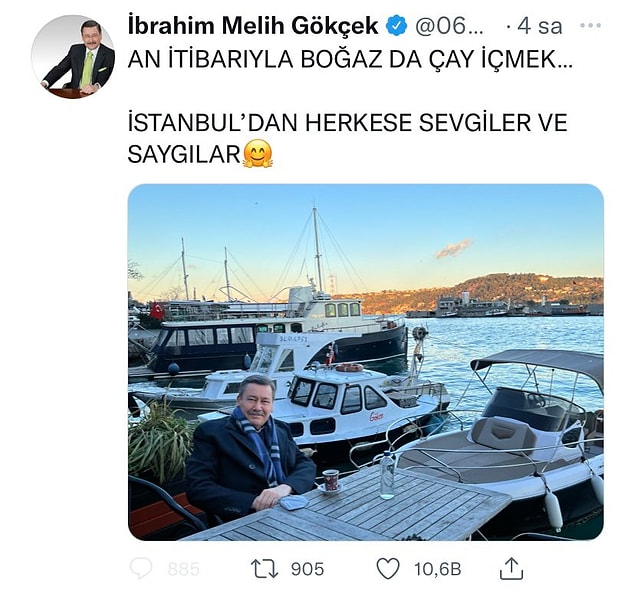
Task: Click the hugging face emoji after SAYGILAR
Action: pos(258,154)
